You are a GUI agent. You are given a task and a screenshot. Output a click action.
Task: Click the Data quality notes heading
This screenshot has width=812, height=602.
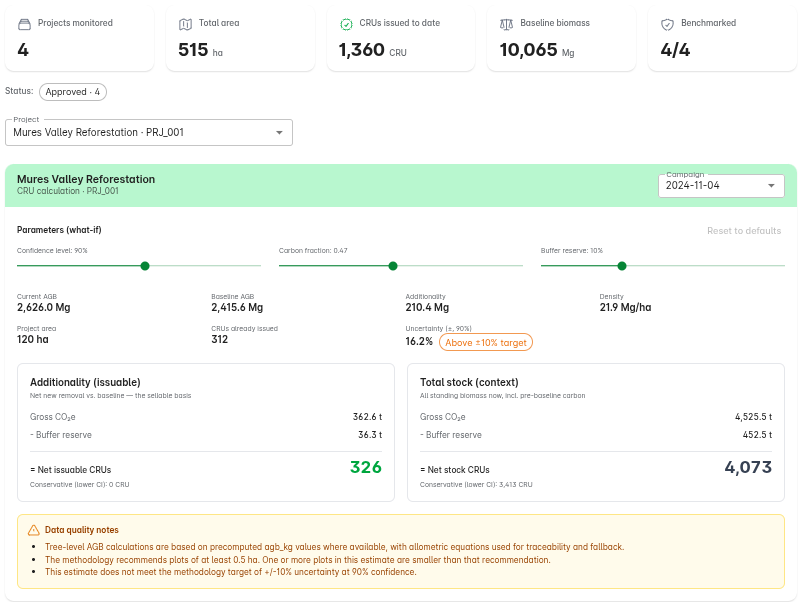82,530
